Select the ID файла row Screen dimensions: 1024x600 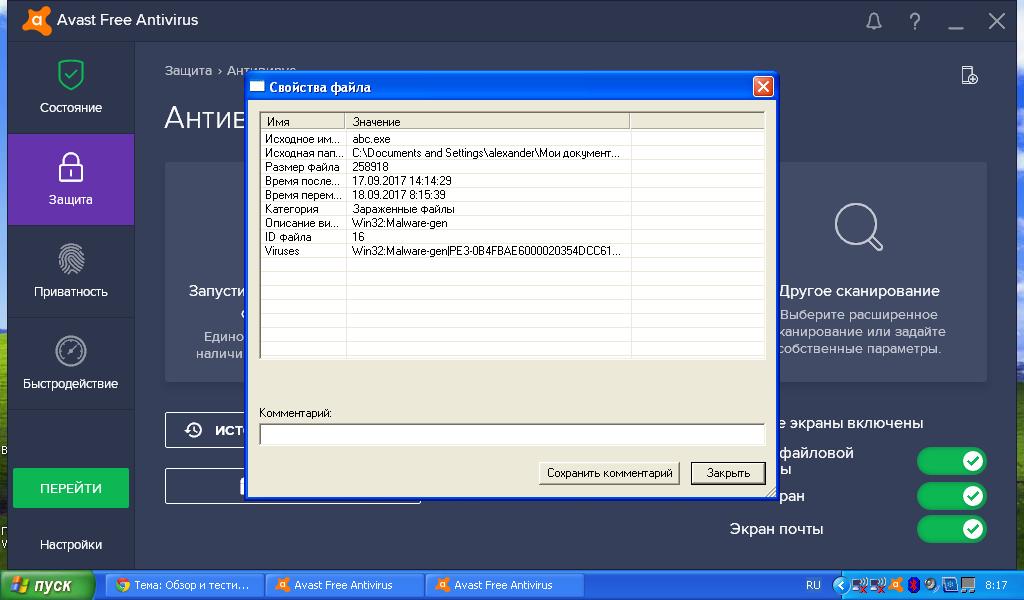tap(512, 237)
